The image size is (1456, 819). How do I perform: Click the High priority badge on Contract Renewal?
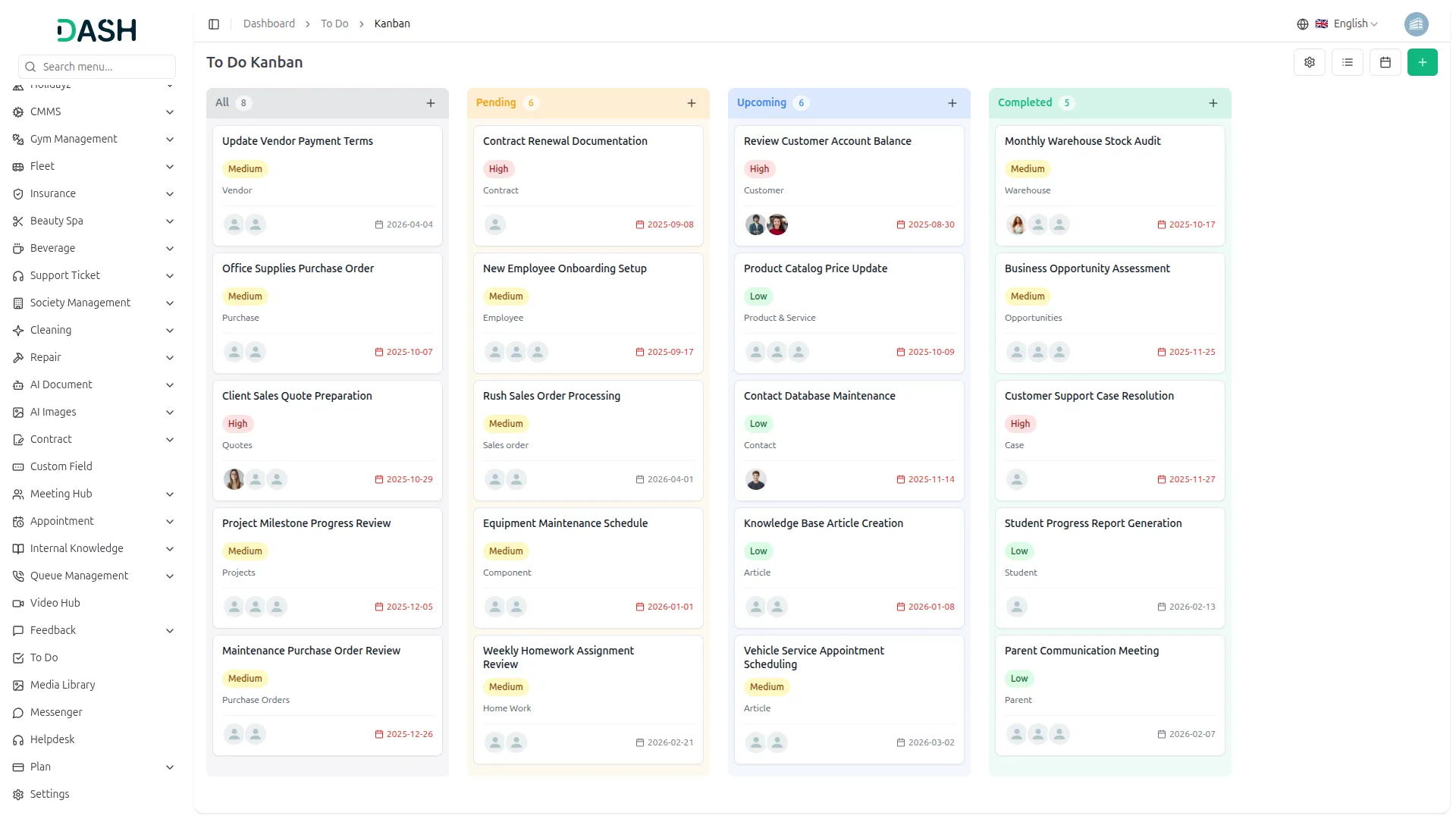(498, 169)
